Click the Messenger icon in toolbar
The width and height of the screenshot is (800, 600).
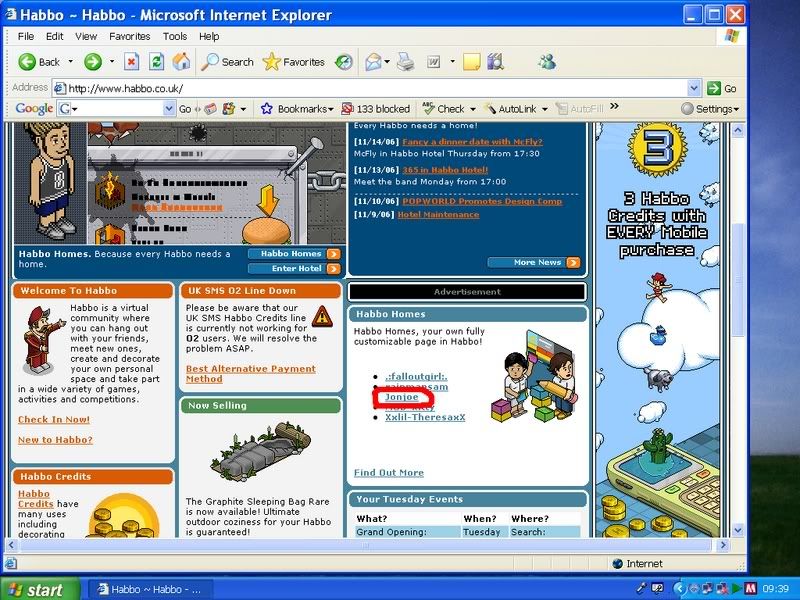click(547, 62)
